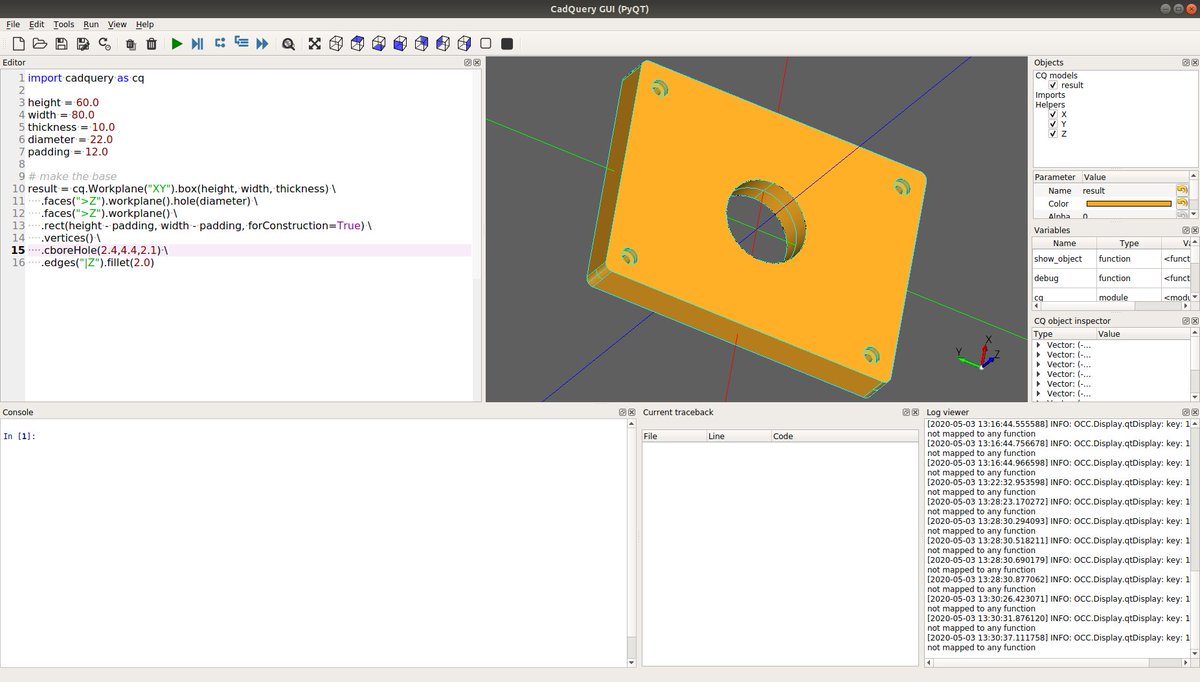Click the magnifier Inspect icon

point(288,43)
